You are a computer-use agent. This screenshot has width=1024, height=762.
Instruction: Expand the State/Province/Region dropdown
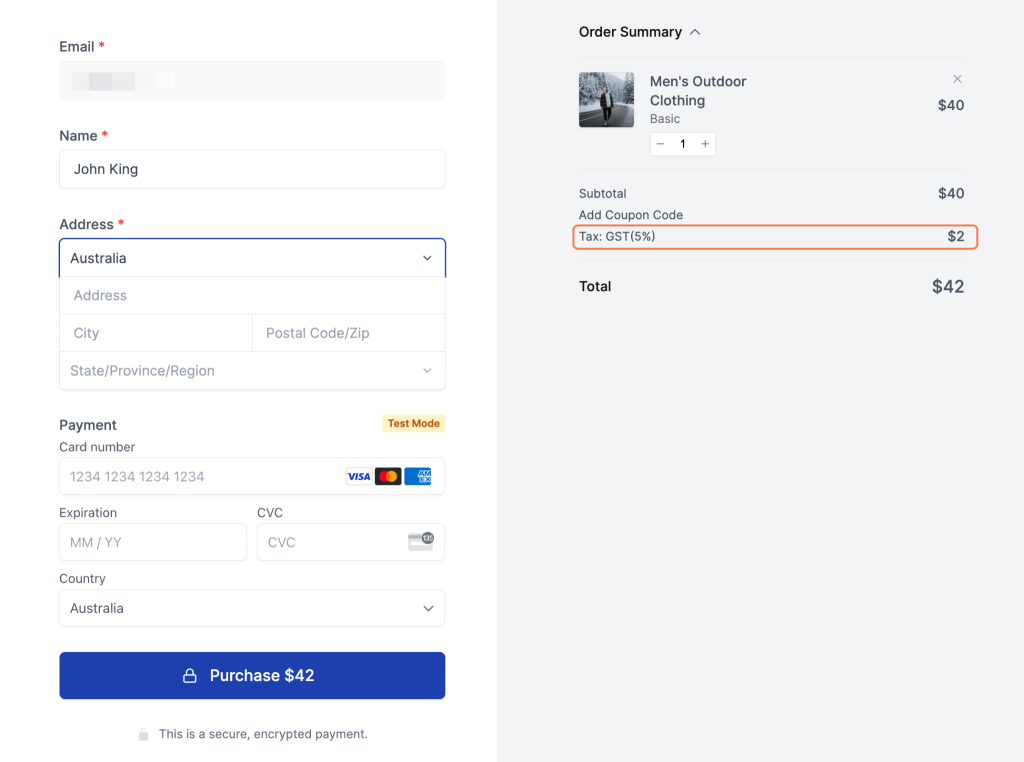pos(252,370)
